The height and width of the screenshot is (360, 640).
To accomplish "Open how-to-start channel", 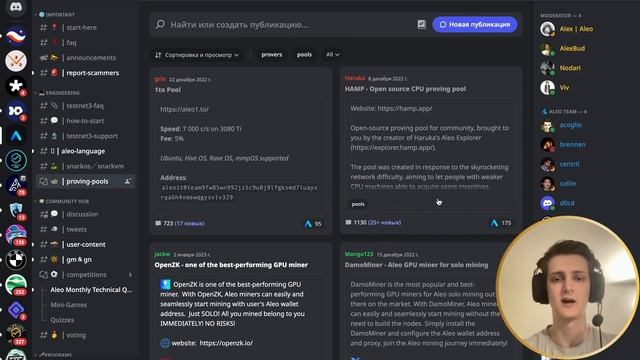I will click(x=85, y=121).
